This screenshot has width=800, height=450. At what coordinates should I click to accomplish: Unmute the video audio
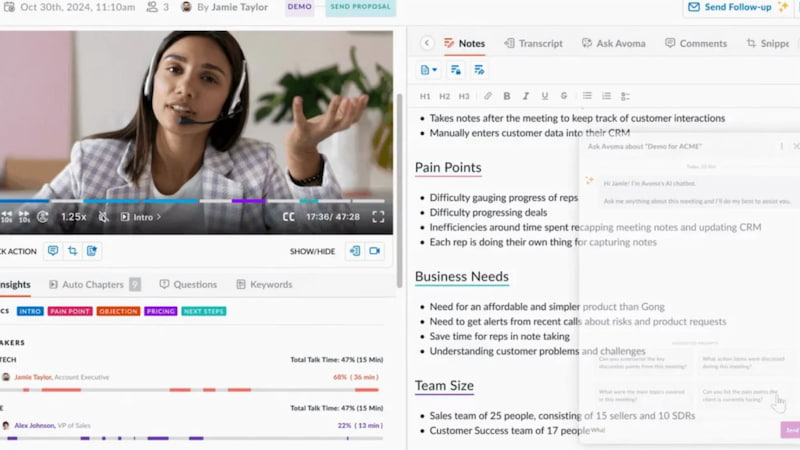click(103, 216)
